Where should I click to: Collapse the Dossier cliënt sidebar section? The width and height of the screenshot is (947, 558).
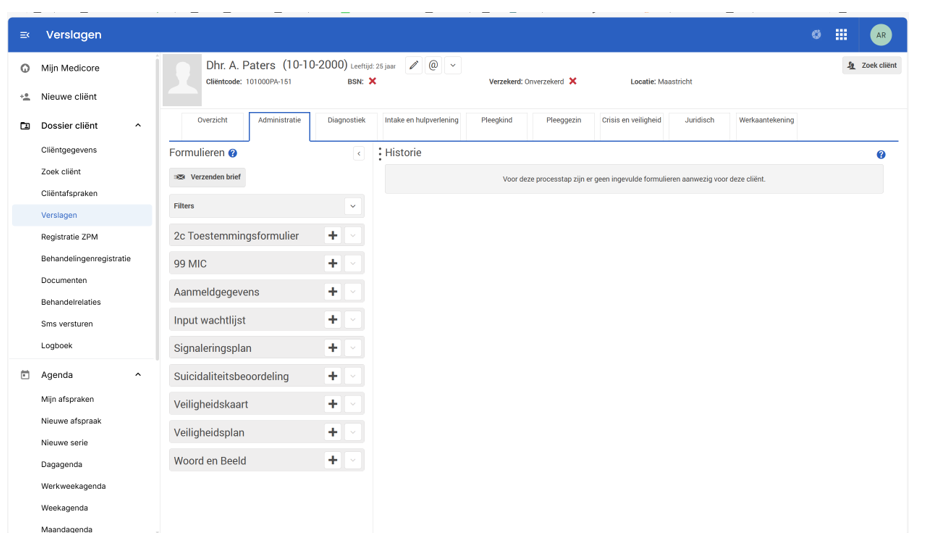[138, 126]
